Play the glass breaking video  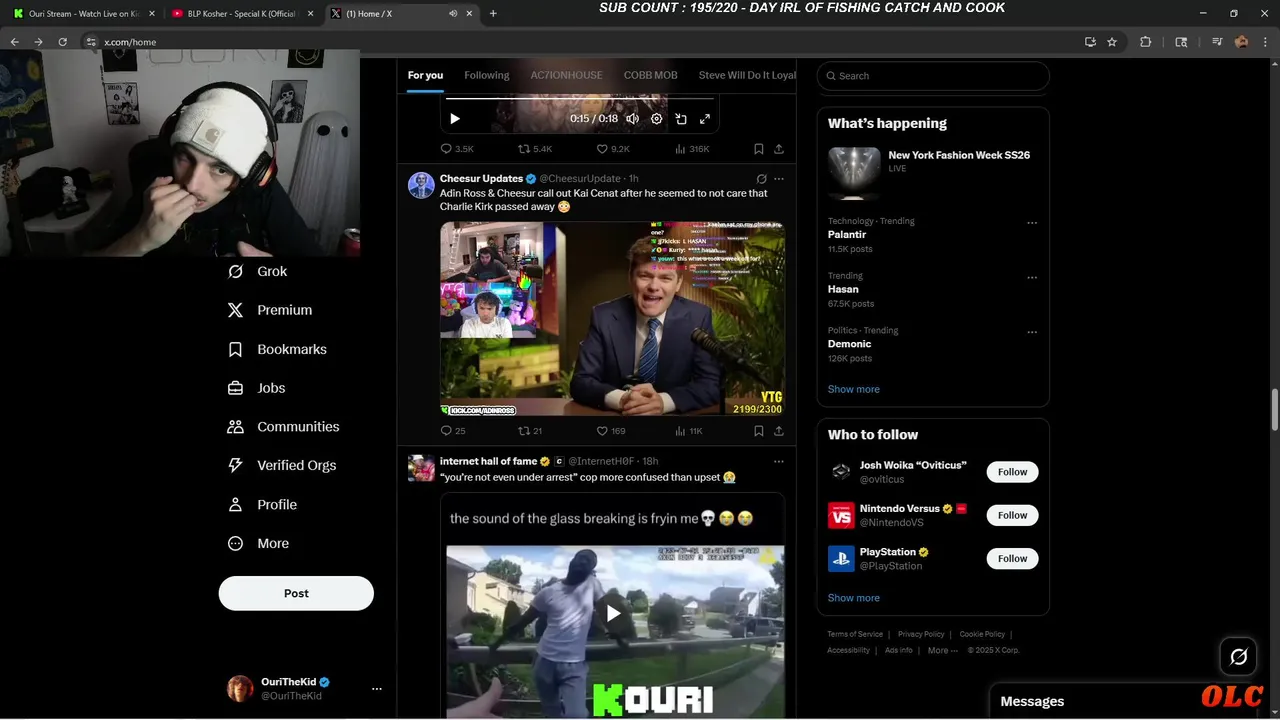(614, 613)
